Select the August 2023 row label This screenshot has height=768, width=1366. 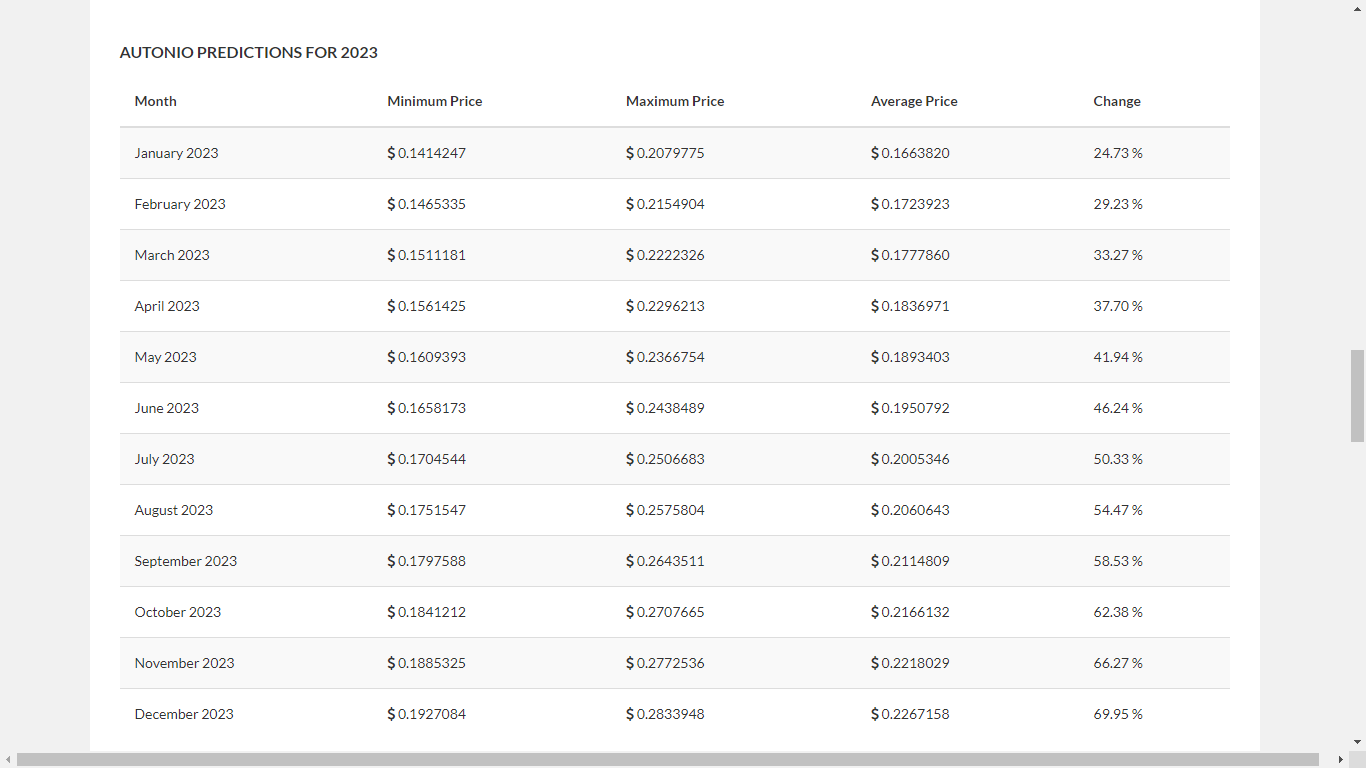coord(174,510)
